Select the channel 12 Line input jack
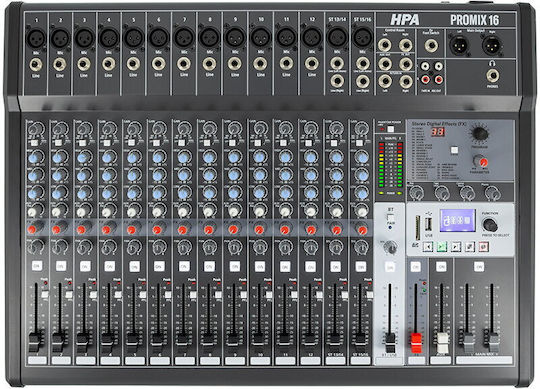Screen dimensions: 540x389 click(x=312, y=64)
